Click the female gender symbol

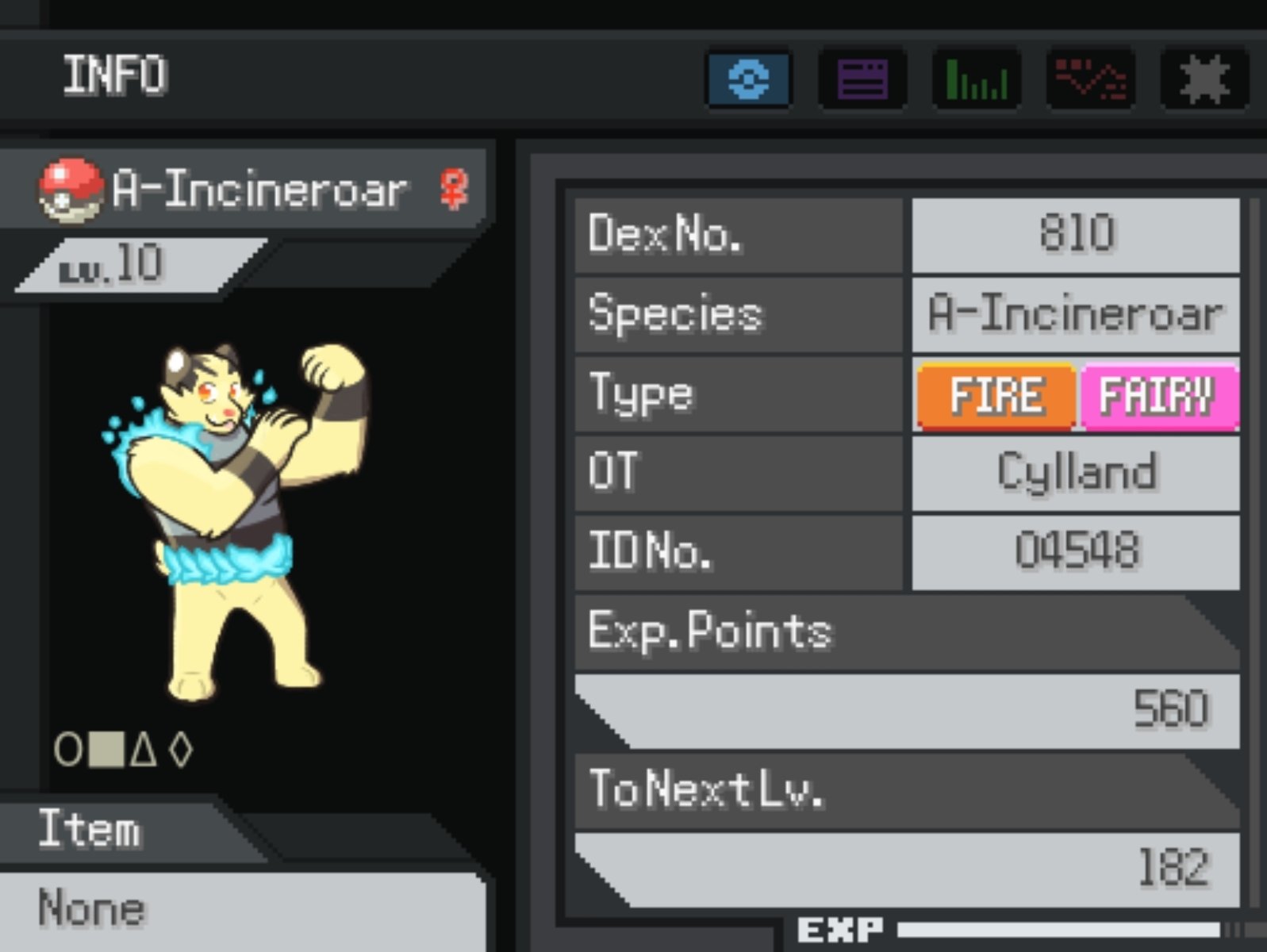click(x=455, y=189)
